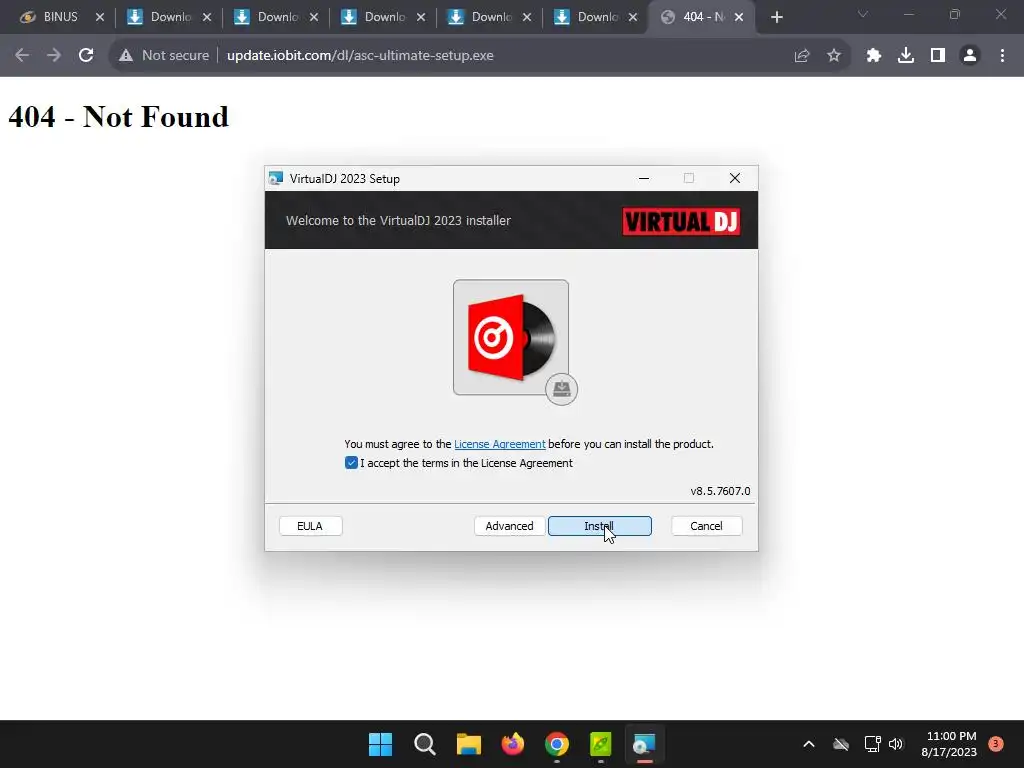Click the 404 - Not Found heading
Image resolution: width=1024 pixels, height=768 pixels.
click(118, 117)
